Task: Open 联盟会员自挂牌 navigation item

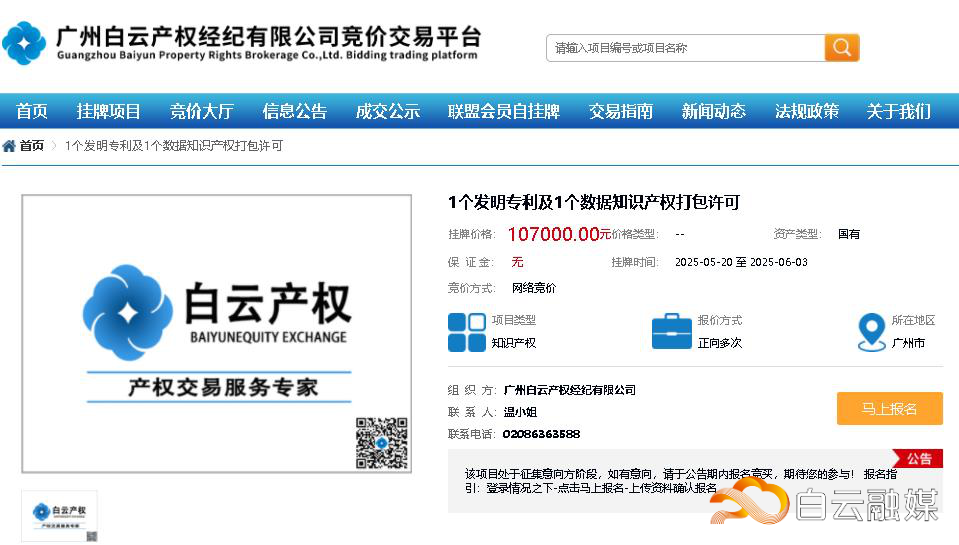Action: tap(504, 111)
